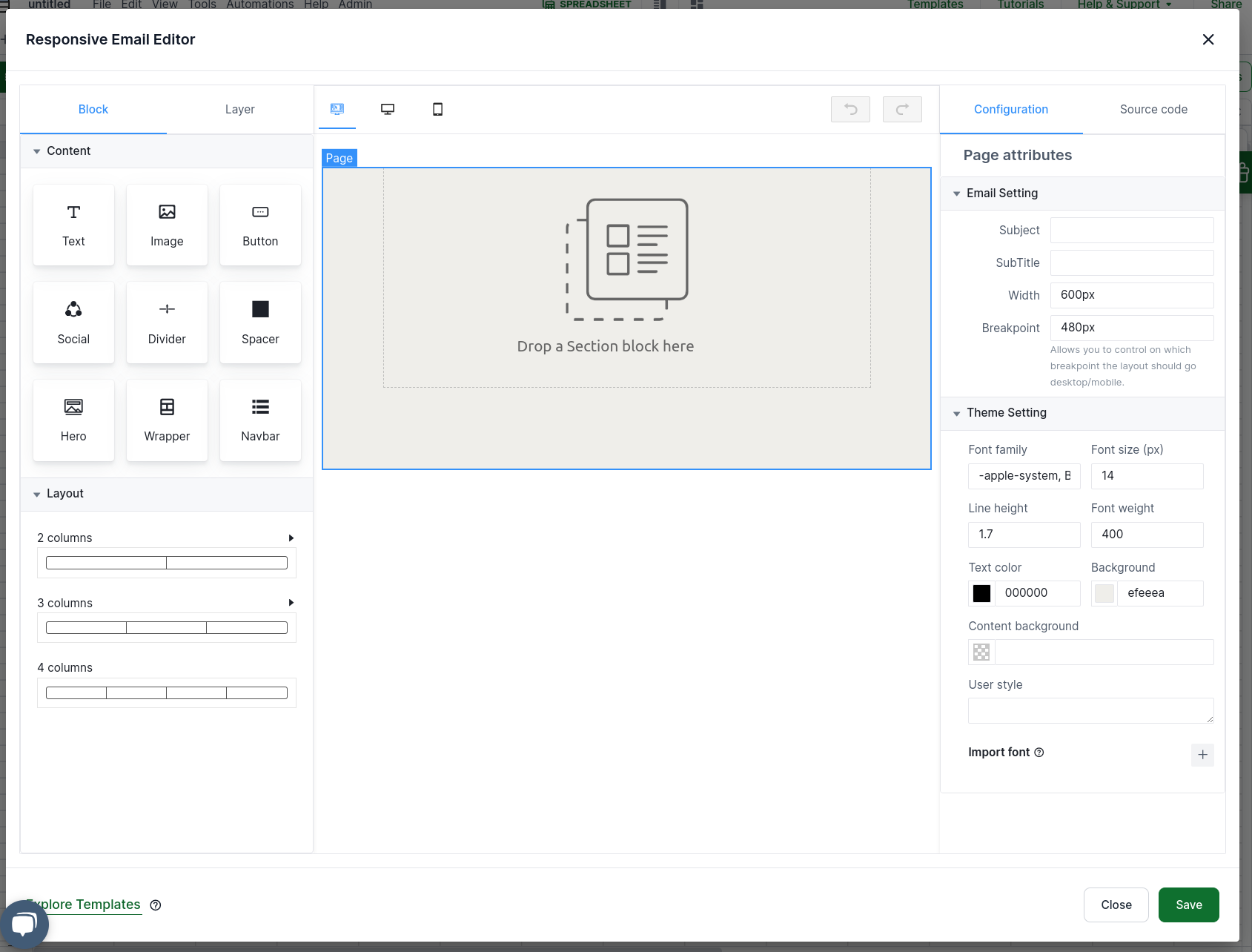Pick the Social block icon
Screen dimensions: 1252x952
pos(73,310)
